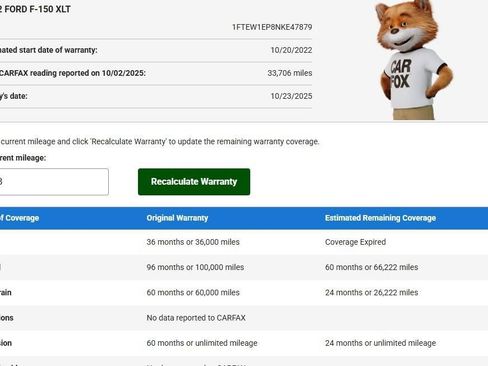Select the warranty start date 10/20/2022
Image resolution: width=488 pixels, height=366 pixels.
(291, 50)
